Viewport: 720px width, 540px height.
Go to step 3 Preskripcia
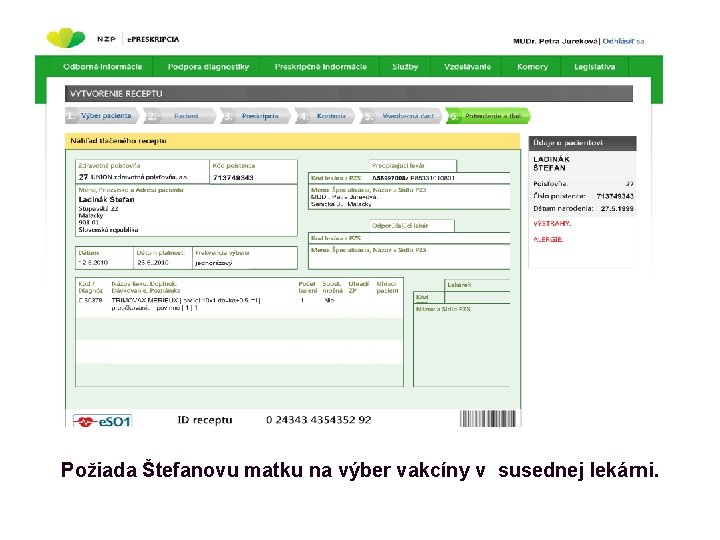tap(255, 116)
